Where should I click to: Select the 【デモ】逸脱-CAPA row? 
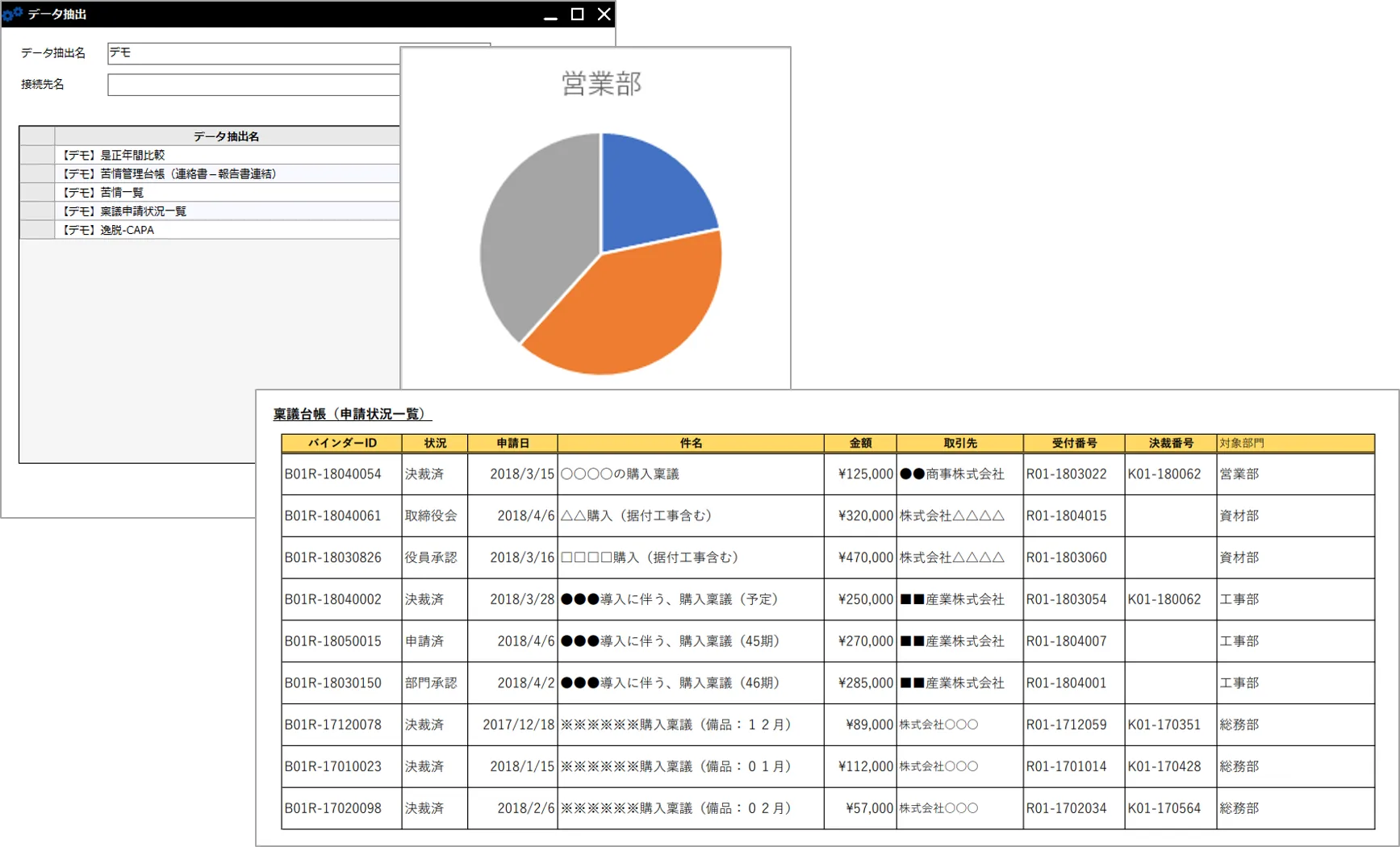pyautogui.click(x=227, y=230)
